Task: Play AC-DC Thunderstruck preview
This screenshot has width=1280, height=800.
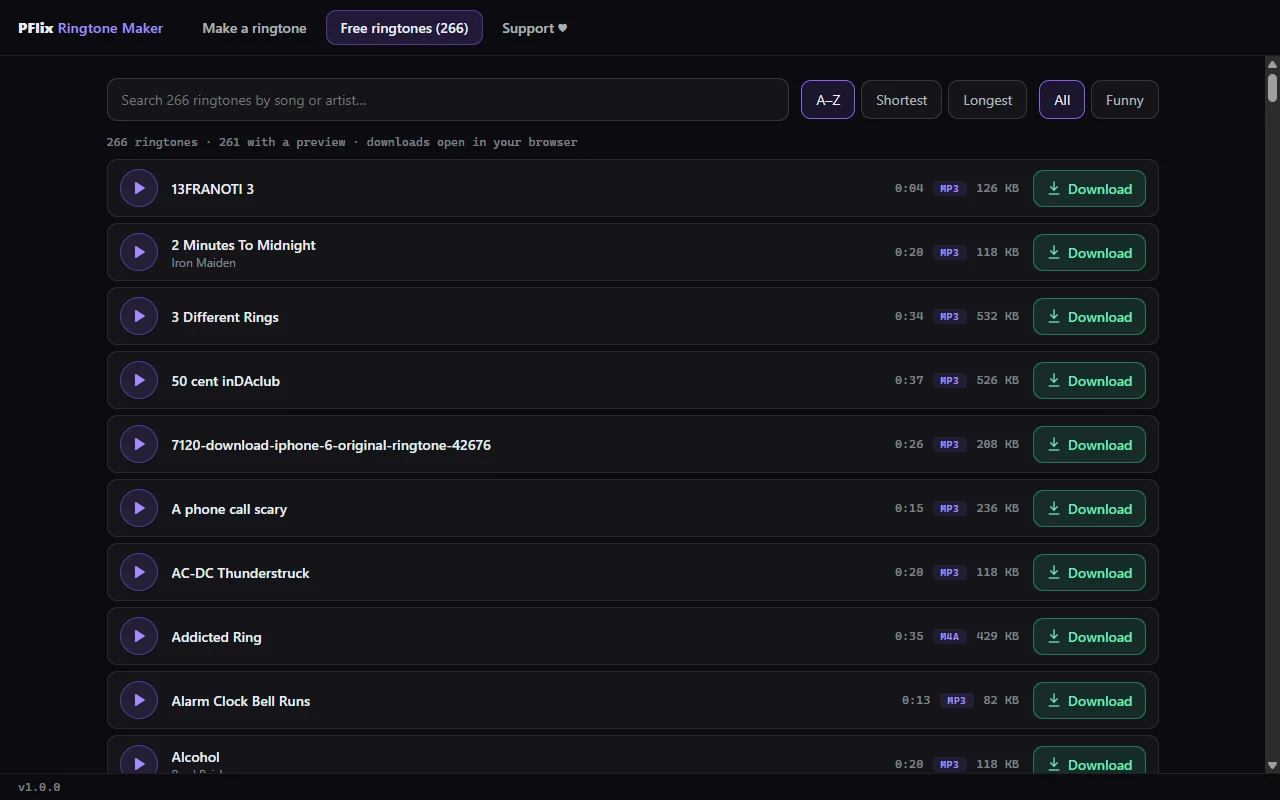Action: (139, 572)
